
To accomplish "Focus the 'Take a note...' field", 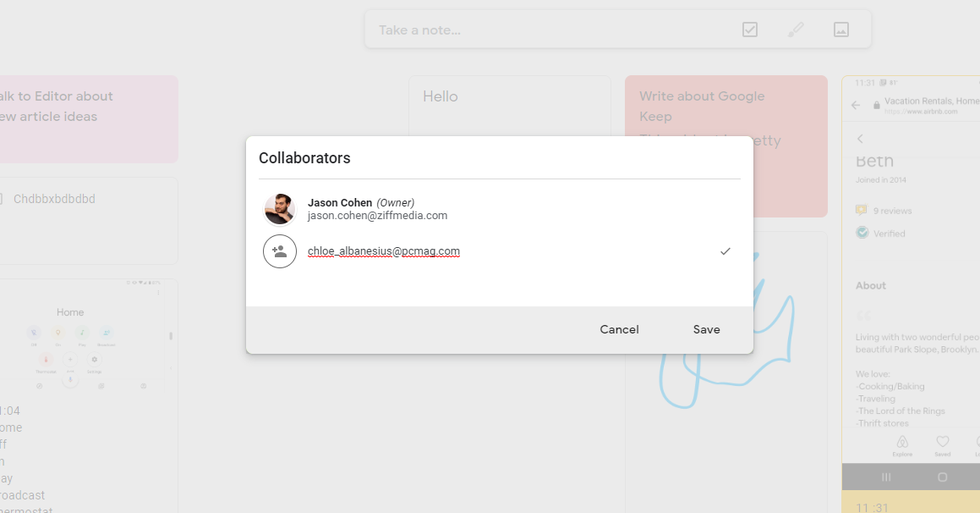I will click(540, 30).
